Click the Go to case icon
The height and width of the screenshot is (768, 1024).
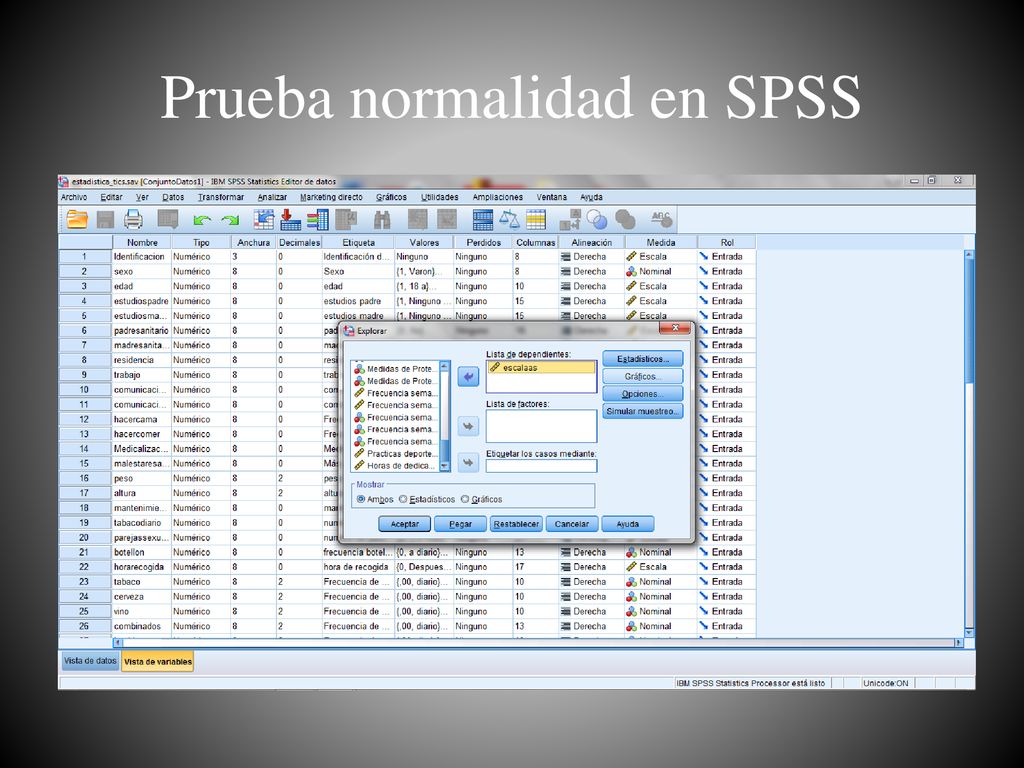pyautogui.click(x=264, y=219)
